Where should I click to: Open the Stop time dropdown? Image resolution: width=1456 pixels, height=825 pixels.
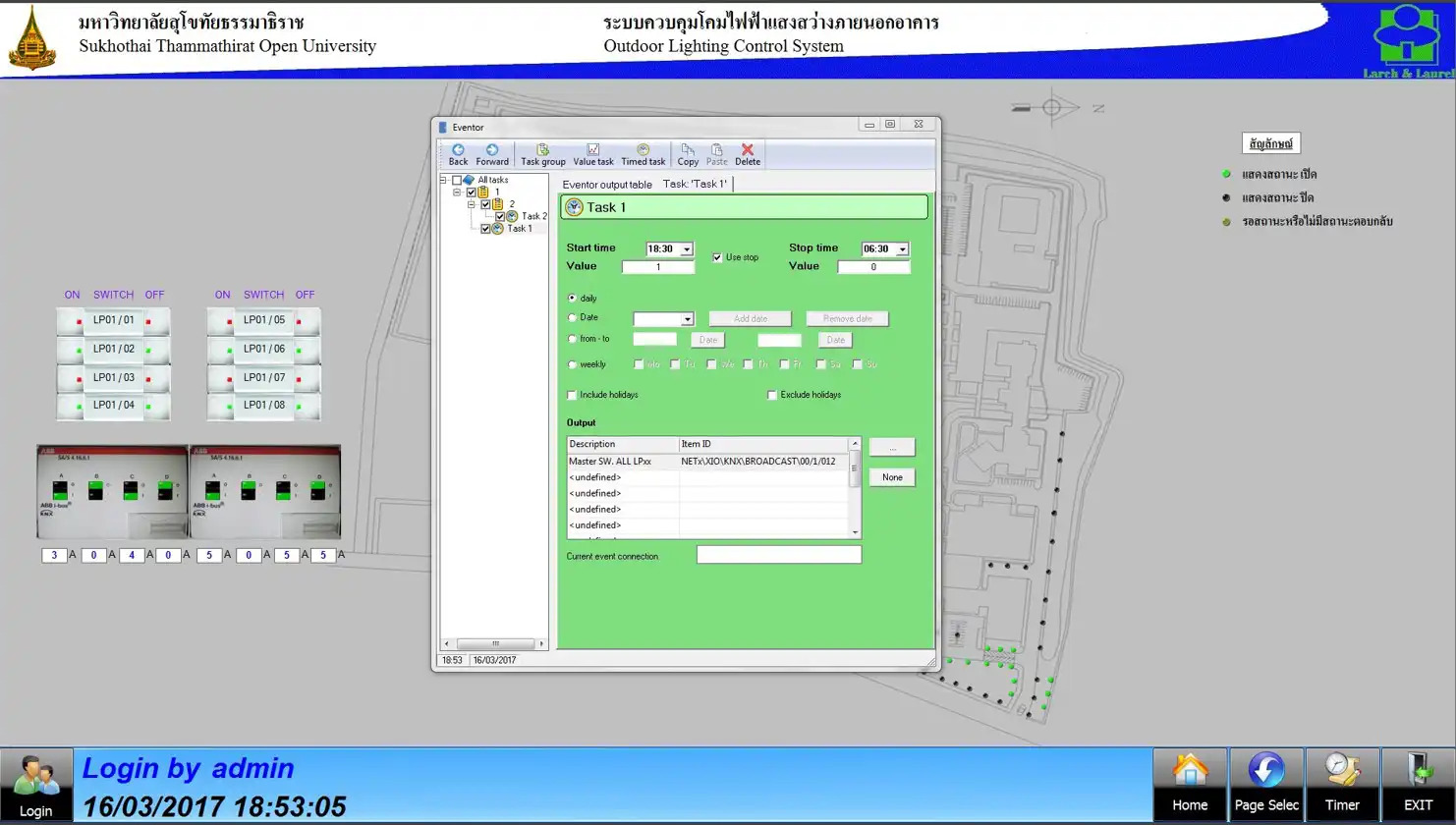[902, 249]
